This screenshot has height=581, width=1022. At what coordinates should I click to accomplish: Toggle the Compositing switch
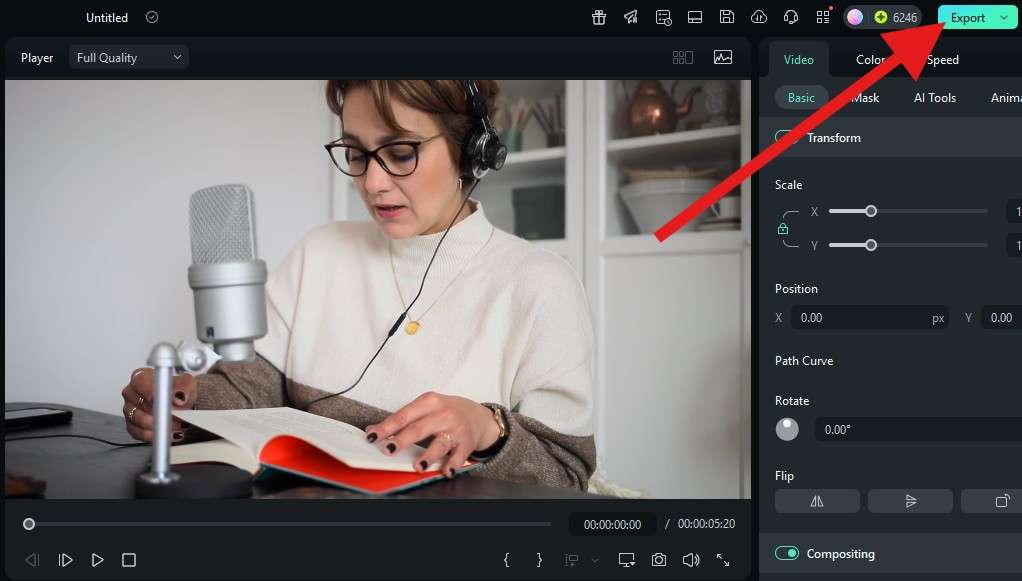[x=787, y=553]
